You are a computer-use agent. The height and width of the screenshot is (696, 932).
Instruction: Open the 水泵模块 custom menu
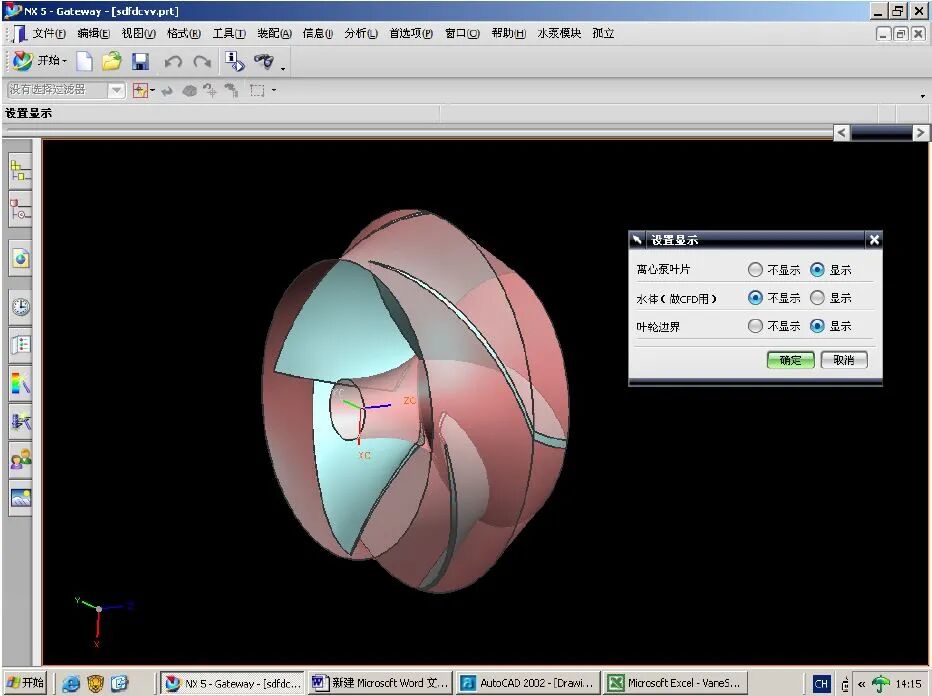pyautogui.click(x=559, y=33)
